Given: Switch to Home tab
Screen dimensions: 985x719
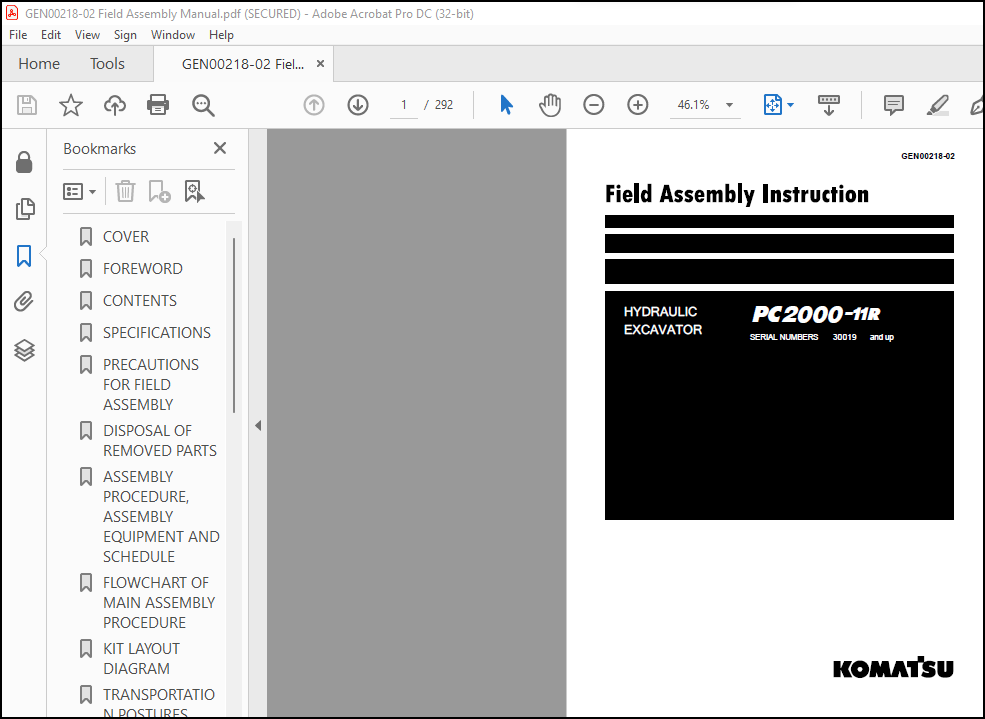Looking at the screenshot, I should pyautogui.click(x=39, y=63).
